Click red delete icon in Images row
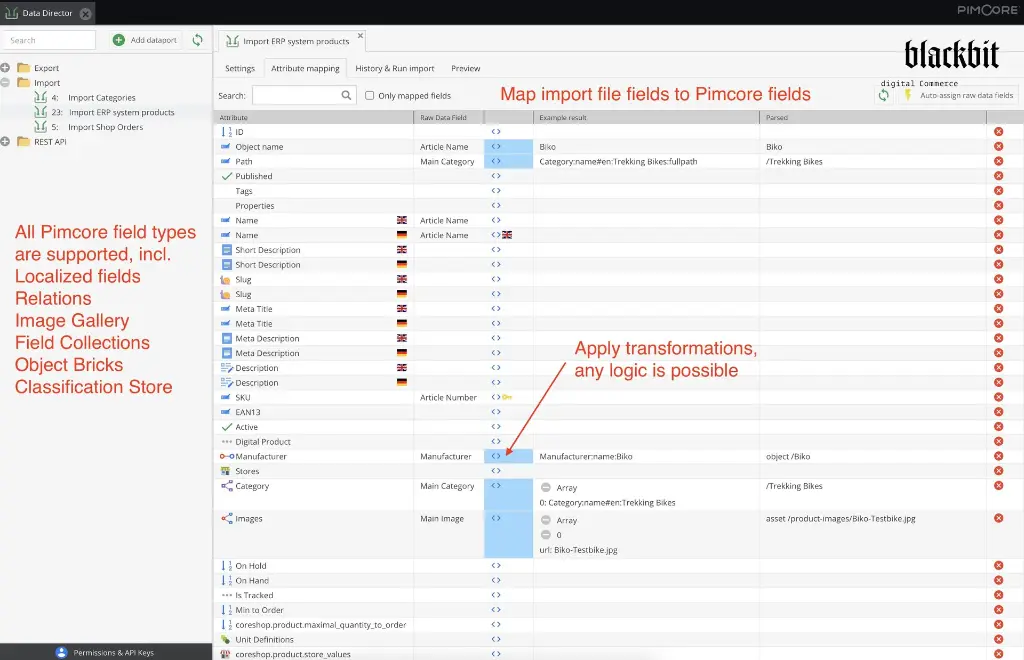1024x660 pixels. 999,518
